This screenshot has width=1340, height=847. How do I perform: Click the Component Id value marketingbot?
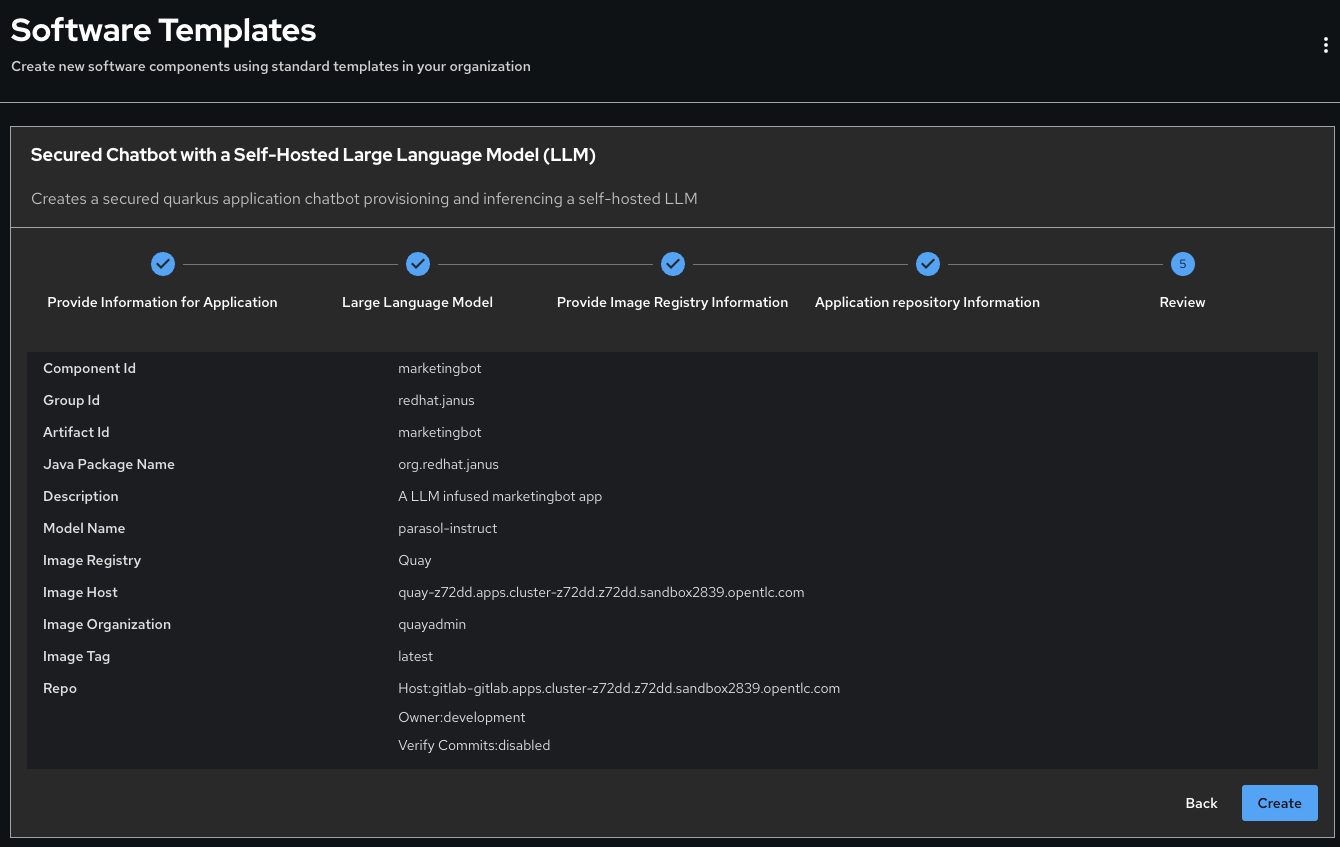tap(439, 368)
